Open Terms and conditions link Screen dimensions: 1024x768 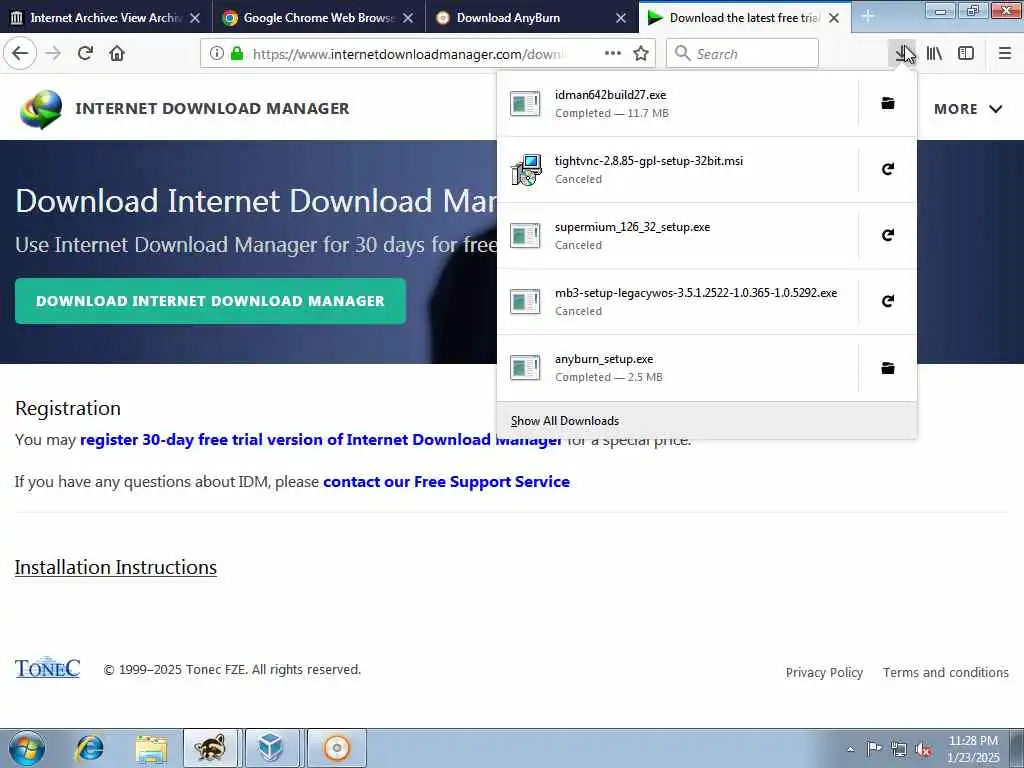946,673
